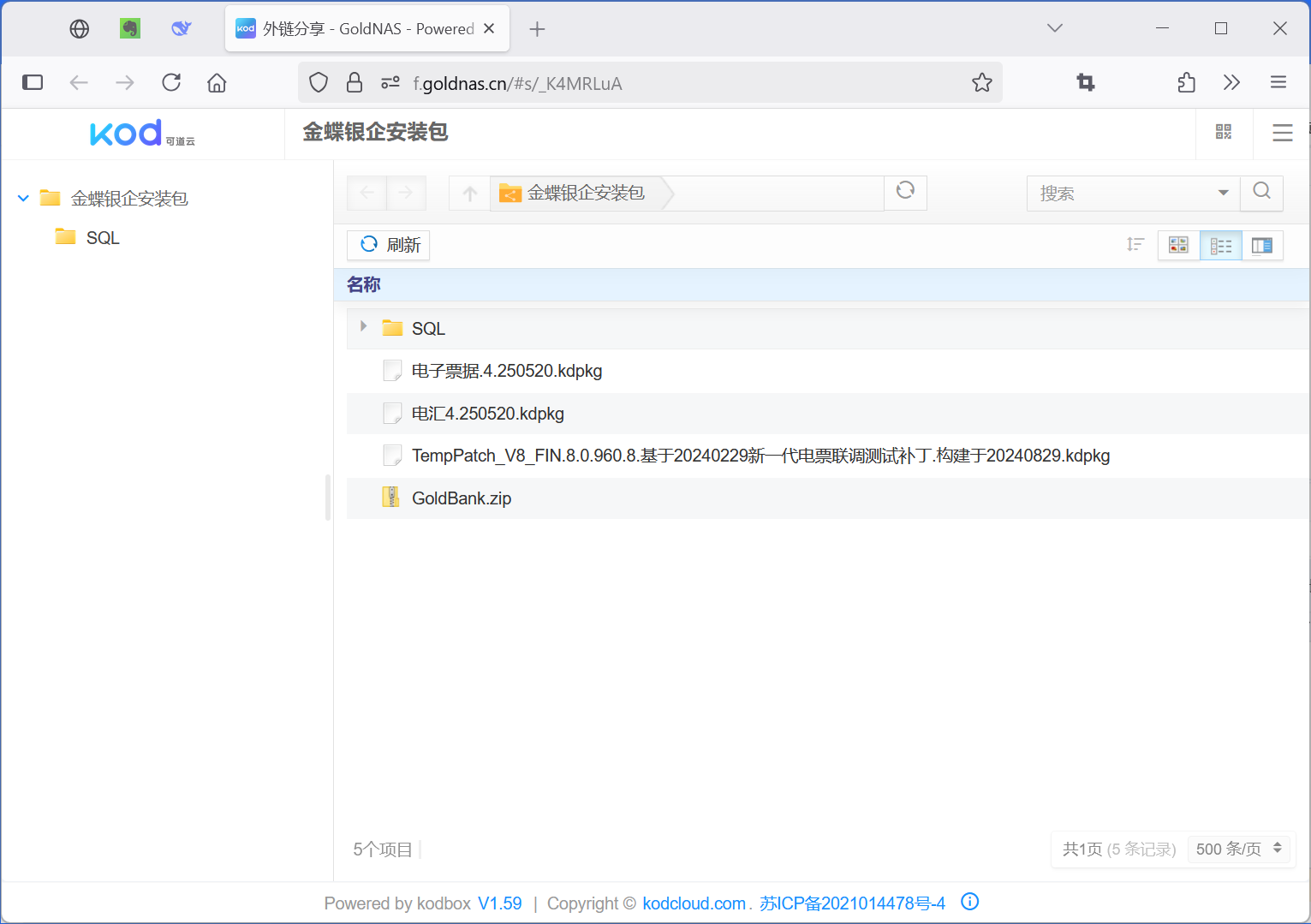Click the file browser back arrow

pyautogui.click(x=366, y=194)
